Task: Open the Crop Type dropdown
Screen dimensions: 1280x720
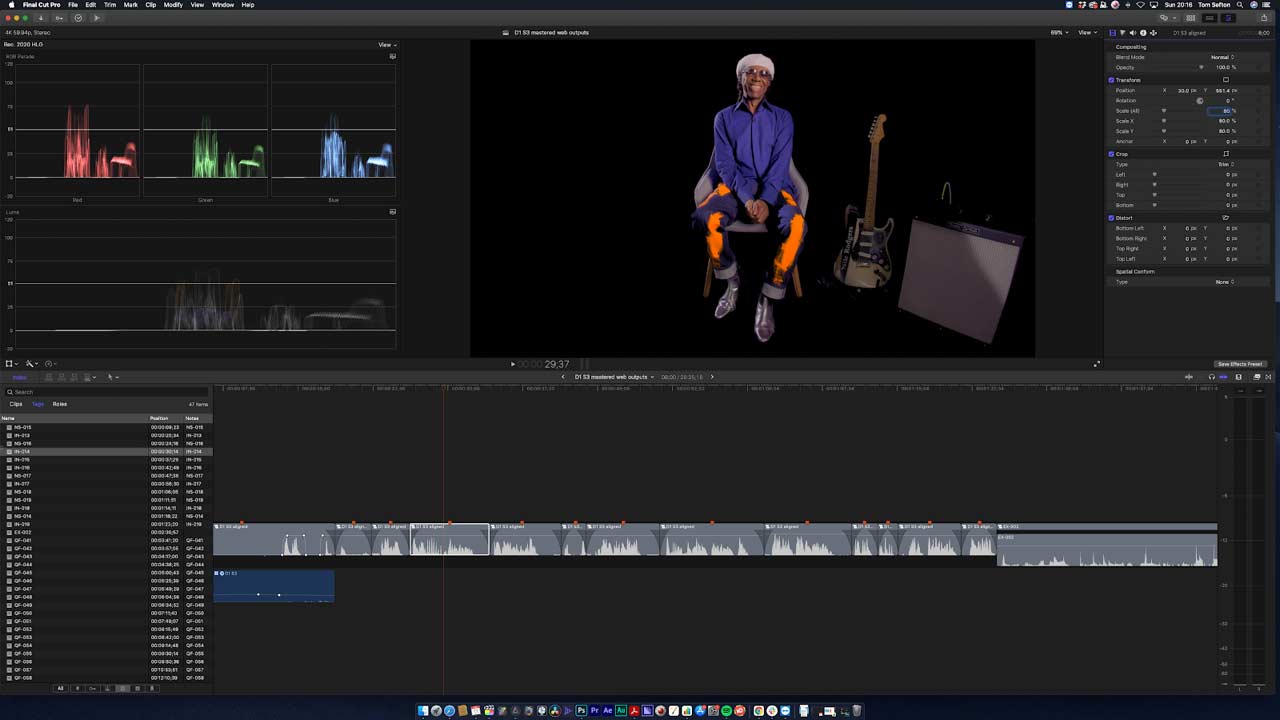Action: coord(1224,164)
